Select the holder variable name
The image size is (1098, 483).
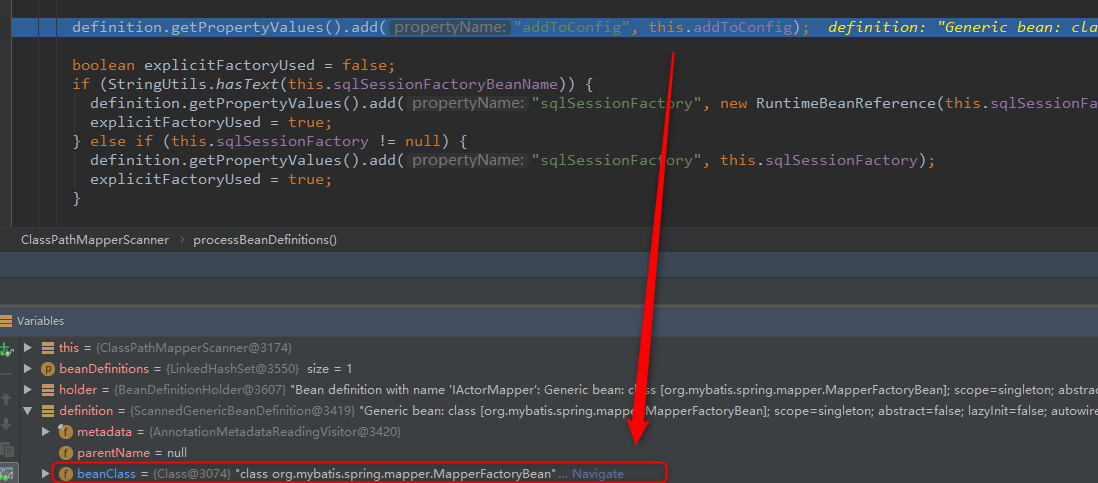point(77,389)
